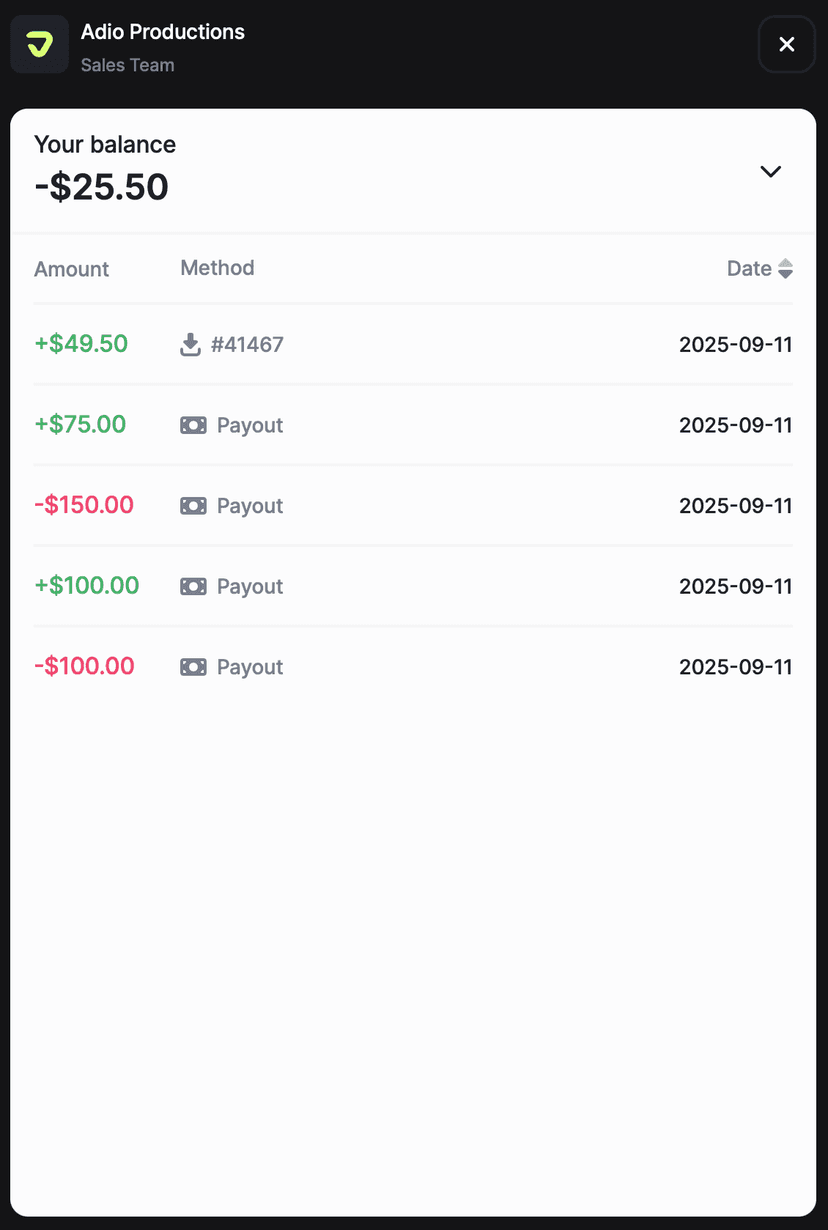
Task: Click the Payout cash icon on -$100.00 row
Action: (193, 666)
